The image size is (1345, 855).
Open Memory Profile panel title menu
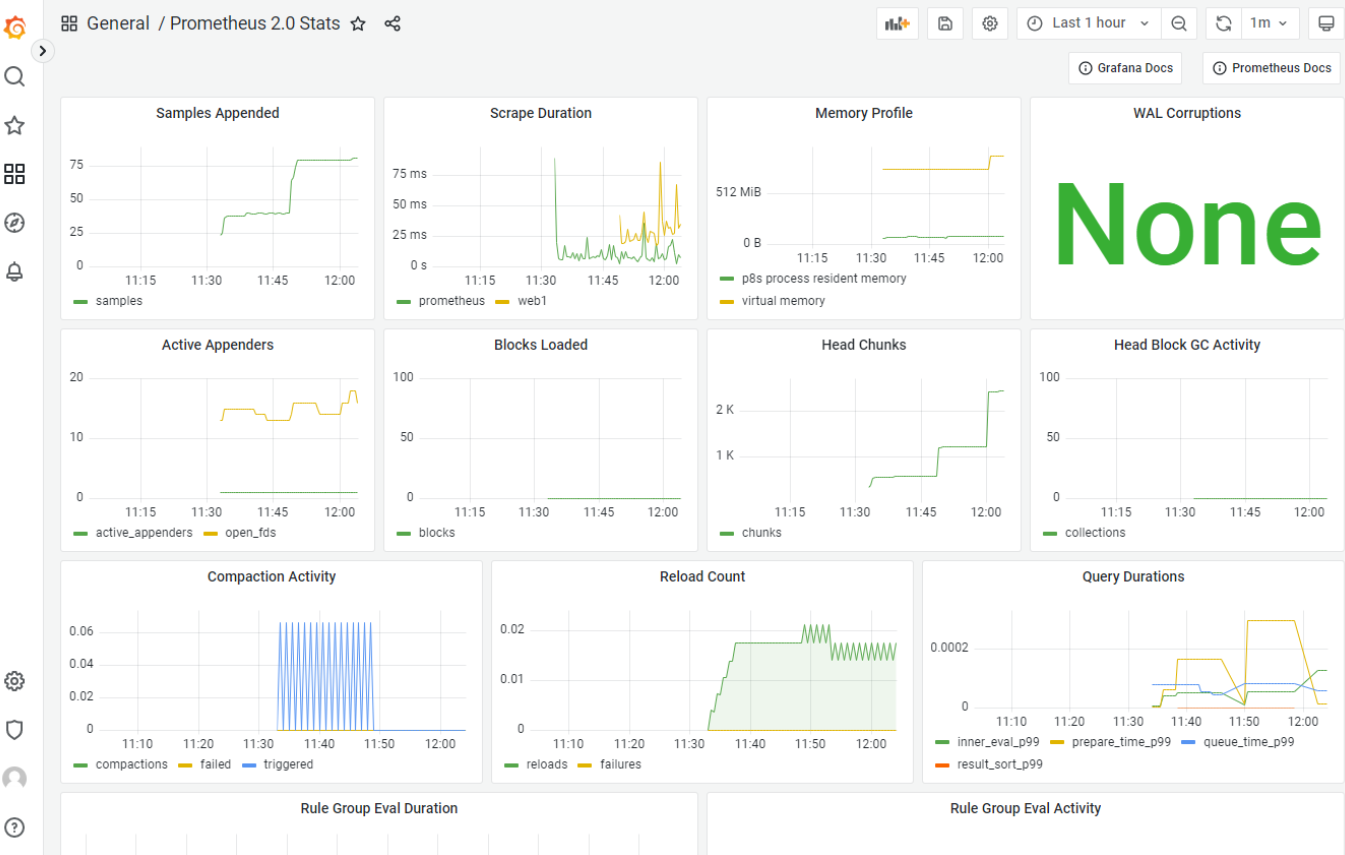pos(864,113)
